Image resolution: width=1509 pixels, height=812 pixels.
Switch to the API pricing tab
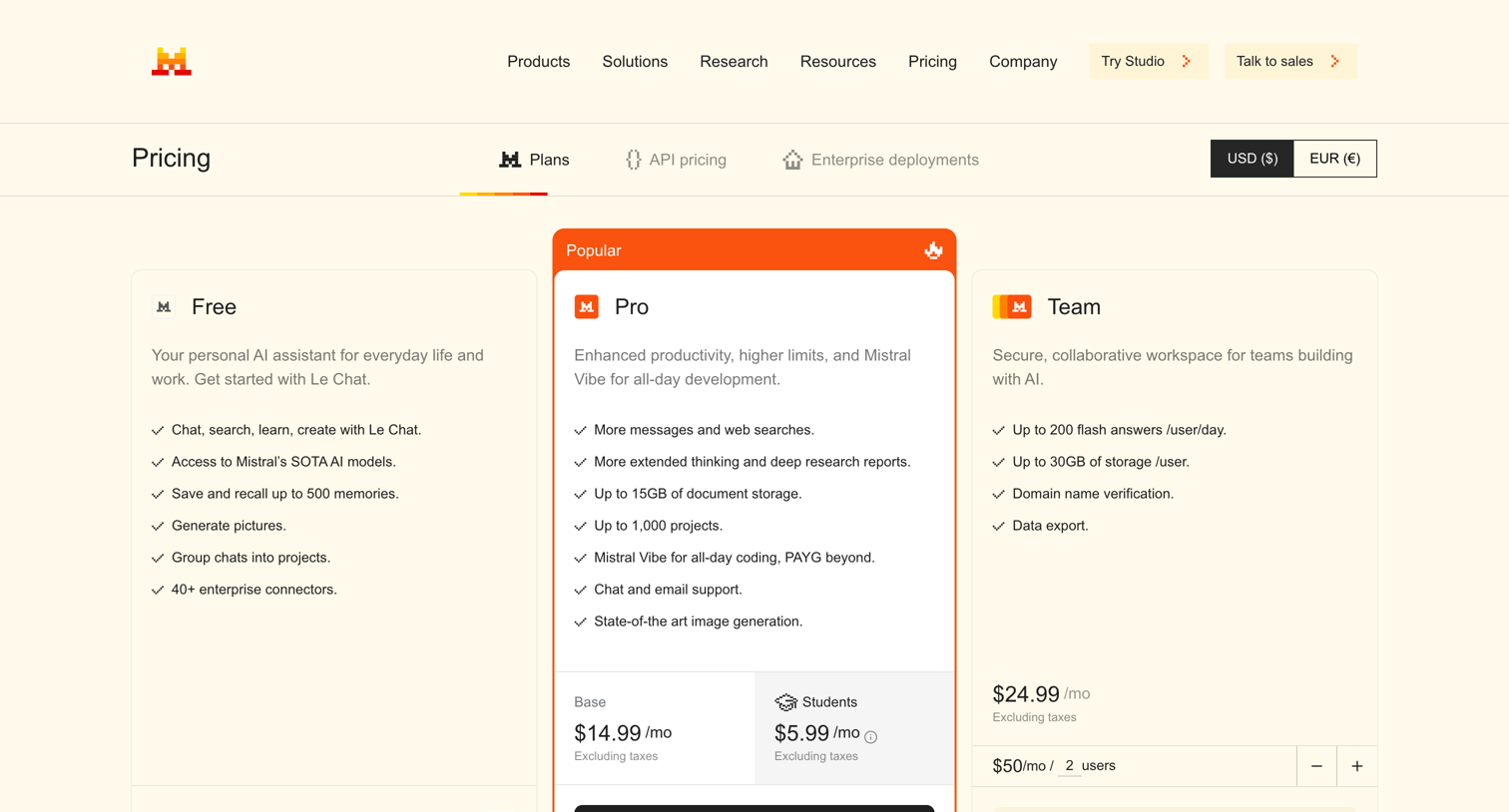pyautogui.click(x=676, y=160)
